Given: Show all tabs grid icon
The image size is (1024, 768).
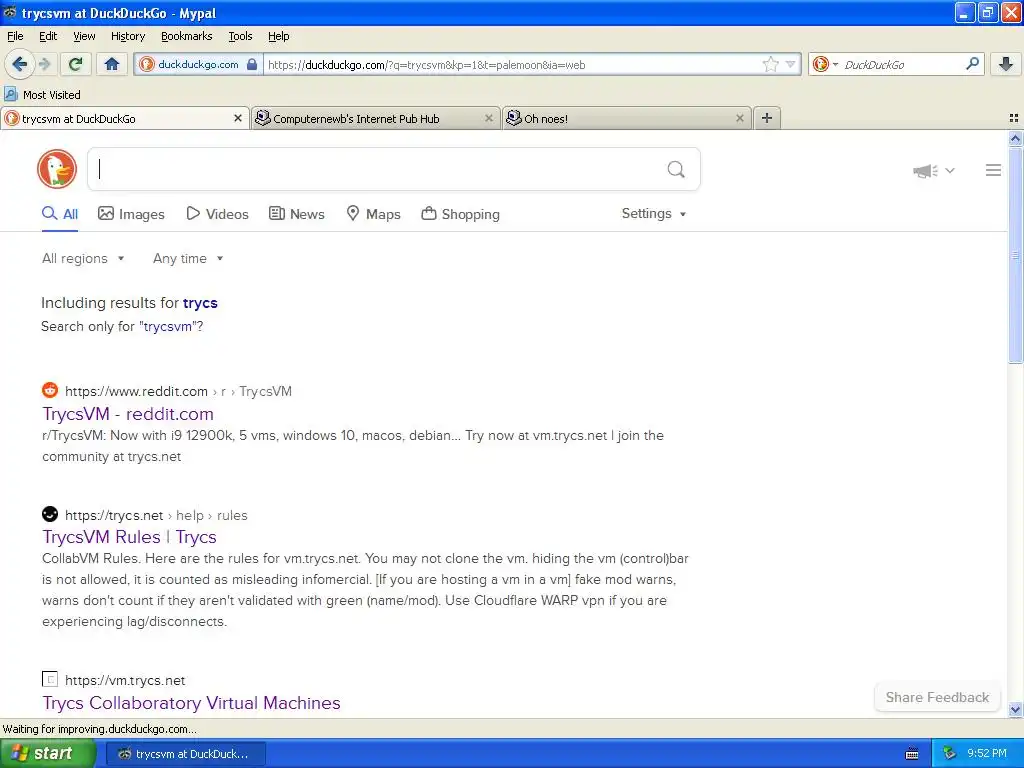Looking at the screenshot, I should click(1014, 118).
